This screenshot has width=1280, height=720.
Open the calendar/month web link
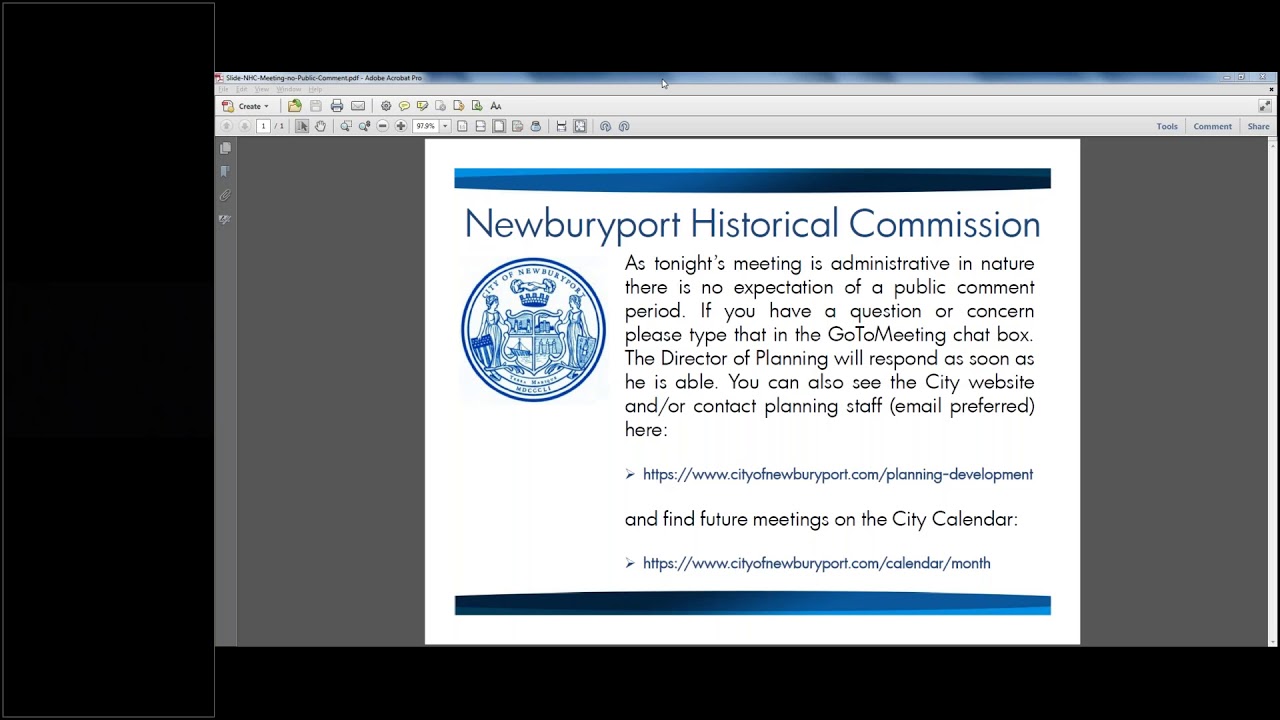[816, 564]
